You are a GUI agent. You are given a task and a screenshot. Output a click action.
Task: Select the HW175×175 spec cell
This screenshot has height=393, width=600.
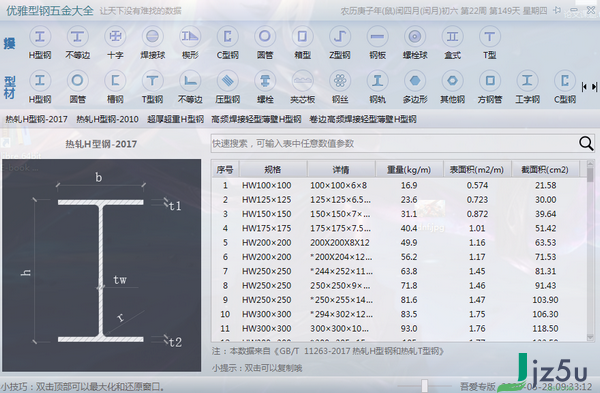click(x=267, y=228)
